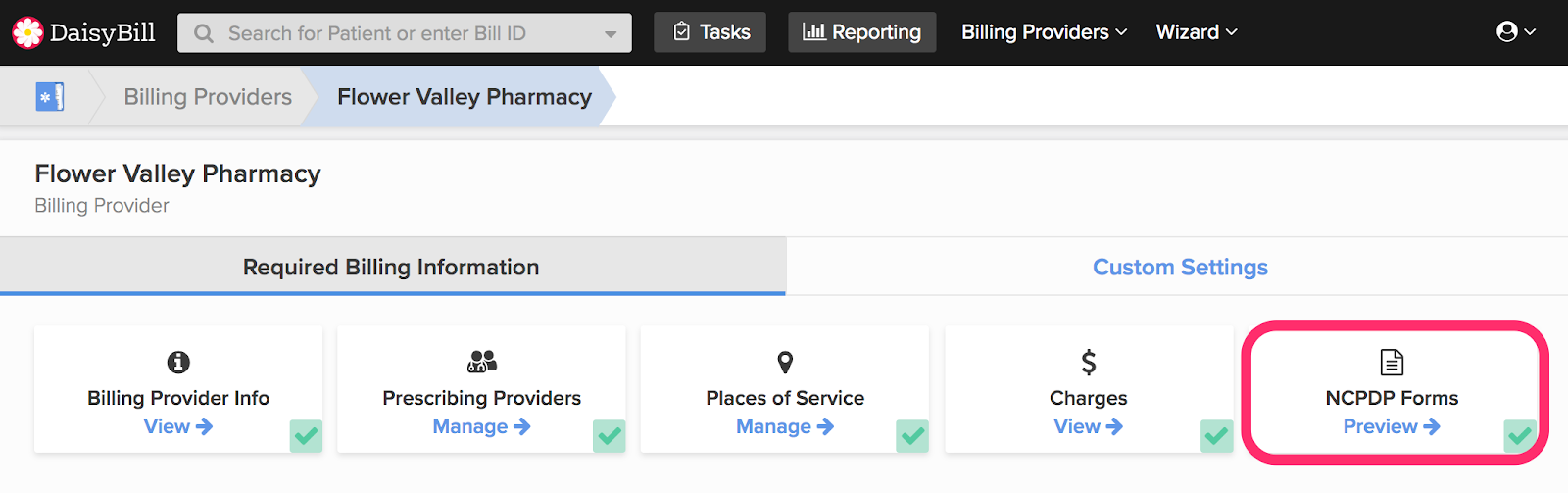
Task: Click the NCPDP Forms document icon
Action: pyautogui.click(x=1392, y=363)
